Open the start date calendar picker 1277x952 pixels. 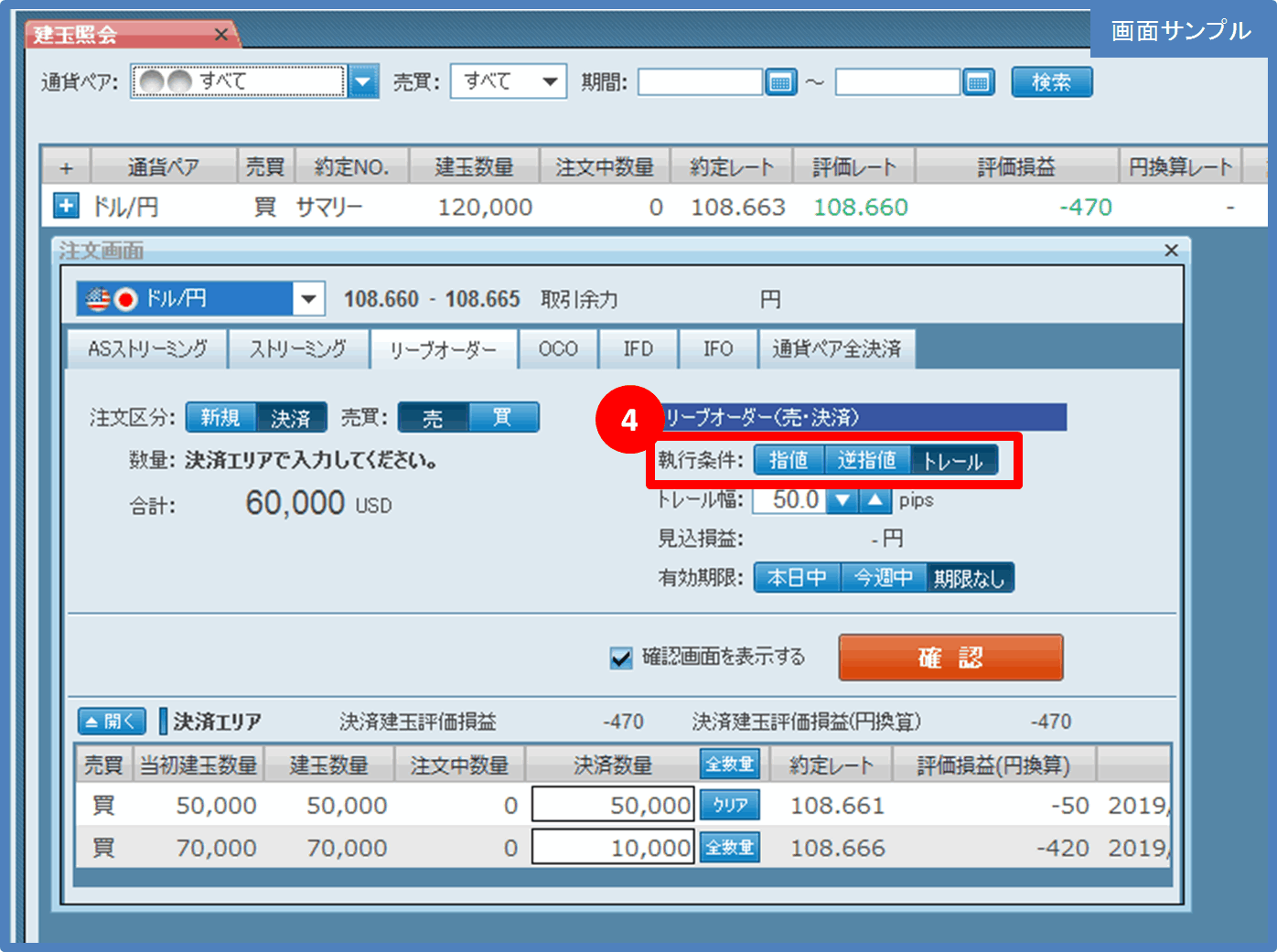[780, 82]
